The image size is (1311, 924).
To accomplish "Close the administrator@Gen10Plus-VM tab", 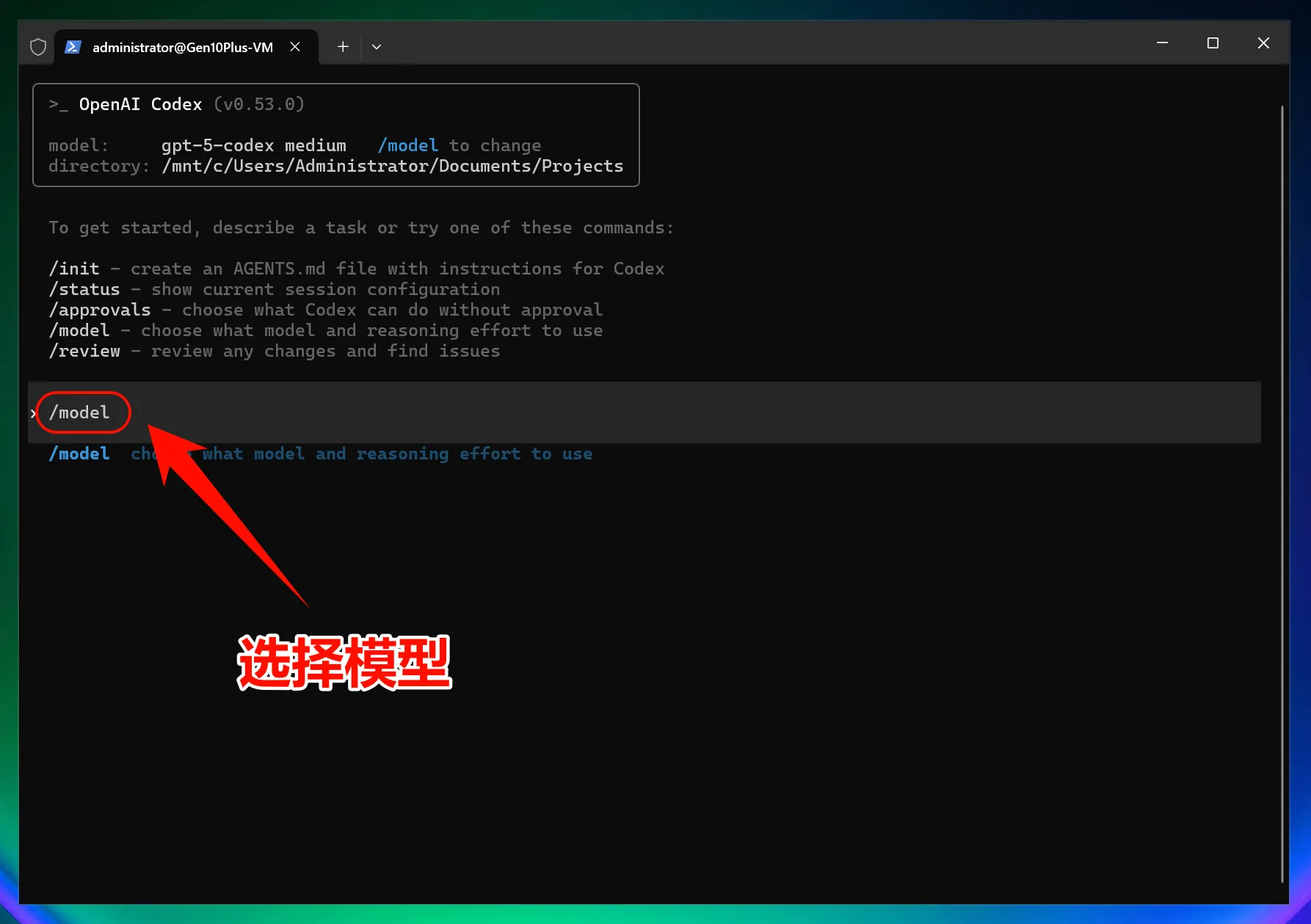I will tap(295, 47).
